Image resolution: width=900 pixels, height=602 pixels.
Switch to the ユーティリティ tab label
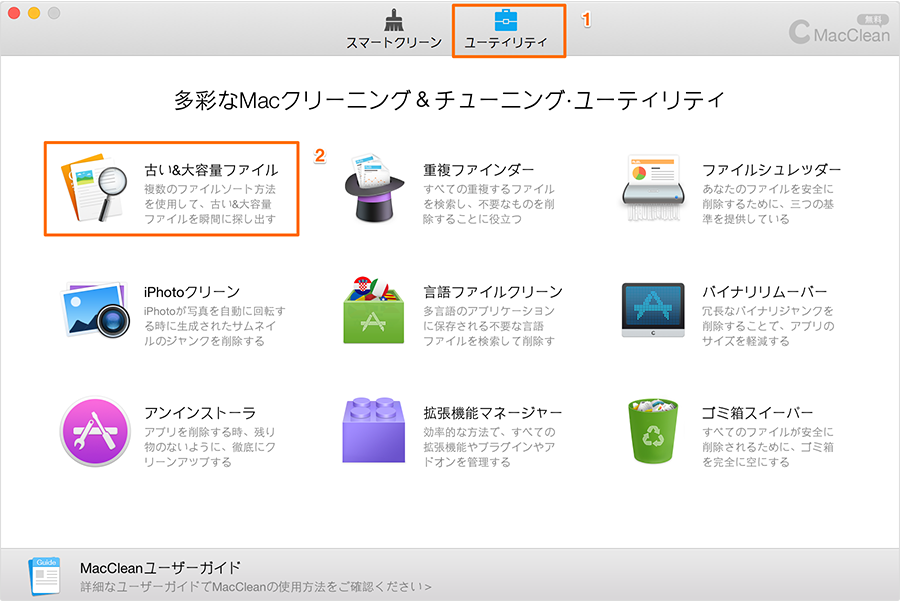click(506, 42)
